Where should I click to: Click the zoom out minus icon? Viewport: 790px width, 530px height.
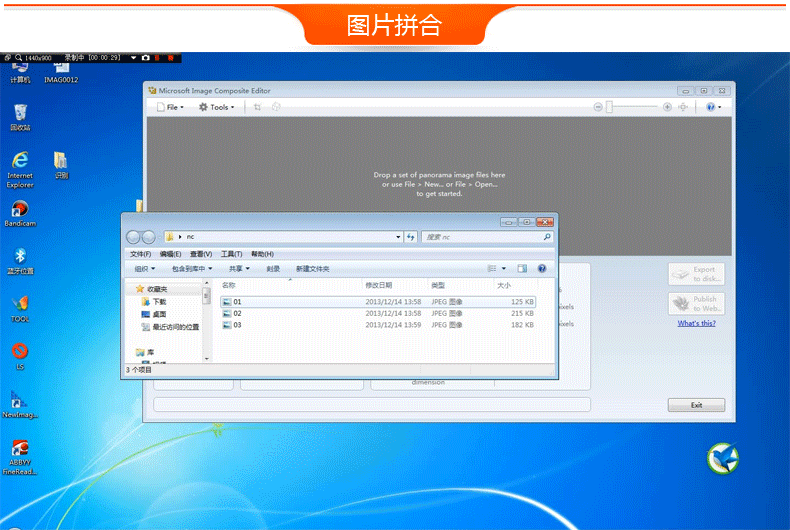coord(598,107)
